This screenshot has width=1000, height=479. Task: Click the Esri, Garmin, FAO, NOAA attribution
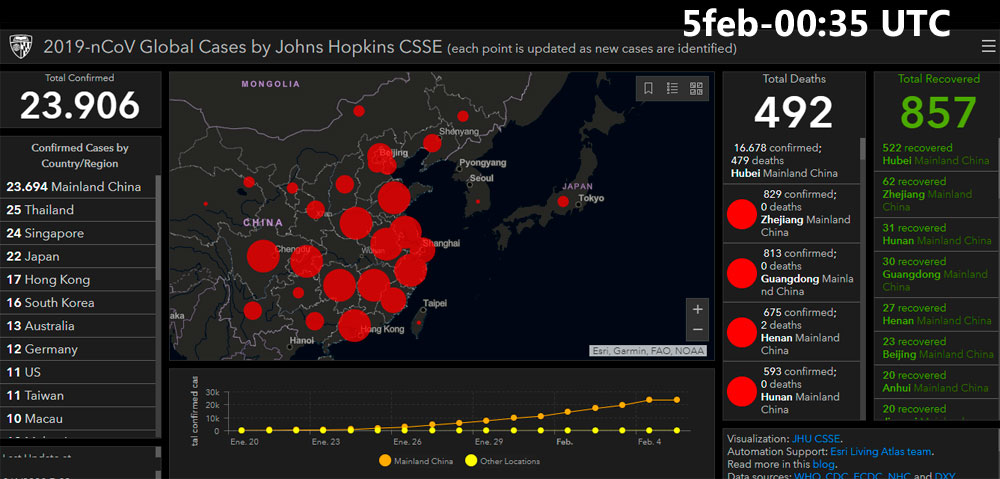pos(648,351)
